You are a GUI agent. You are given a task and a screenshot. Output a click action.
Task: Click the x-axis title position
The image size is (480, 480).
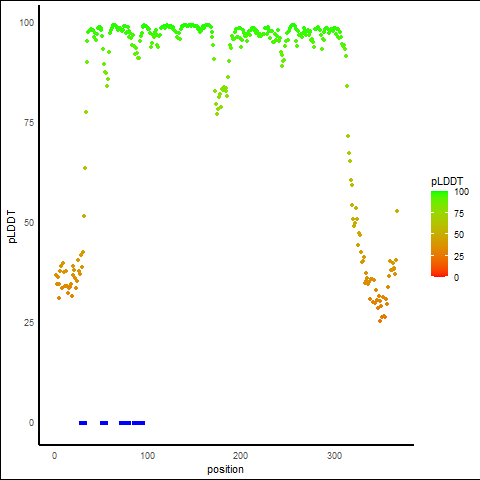[225, 469]
